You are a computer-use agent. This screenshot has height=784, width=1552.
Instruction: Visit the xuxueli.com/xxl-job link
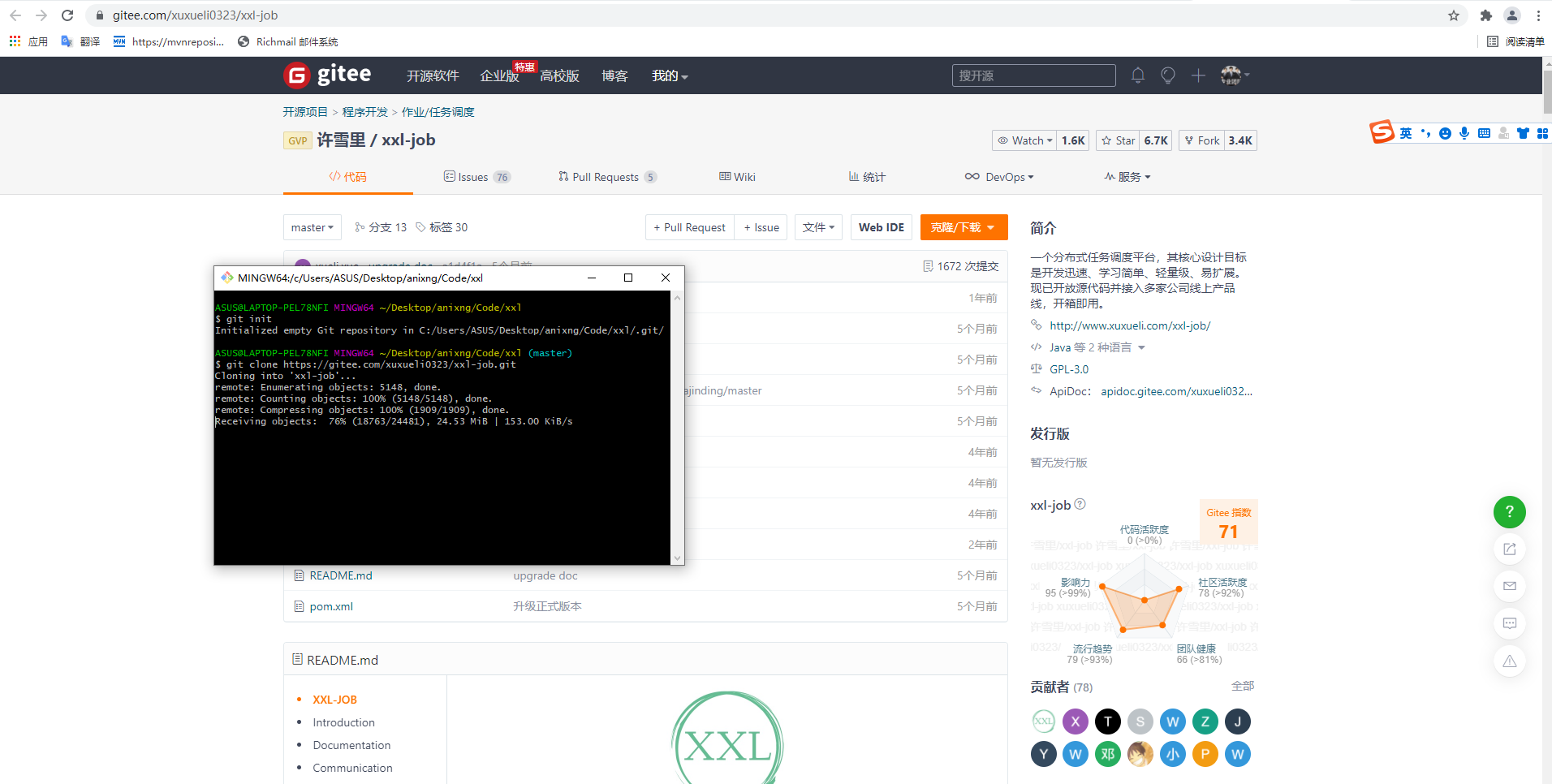point(1130,325)
